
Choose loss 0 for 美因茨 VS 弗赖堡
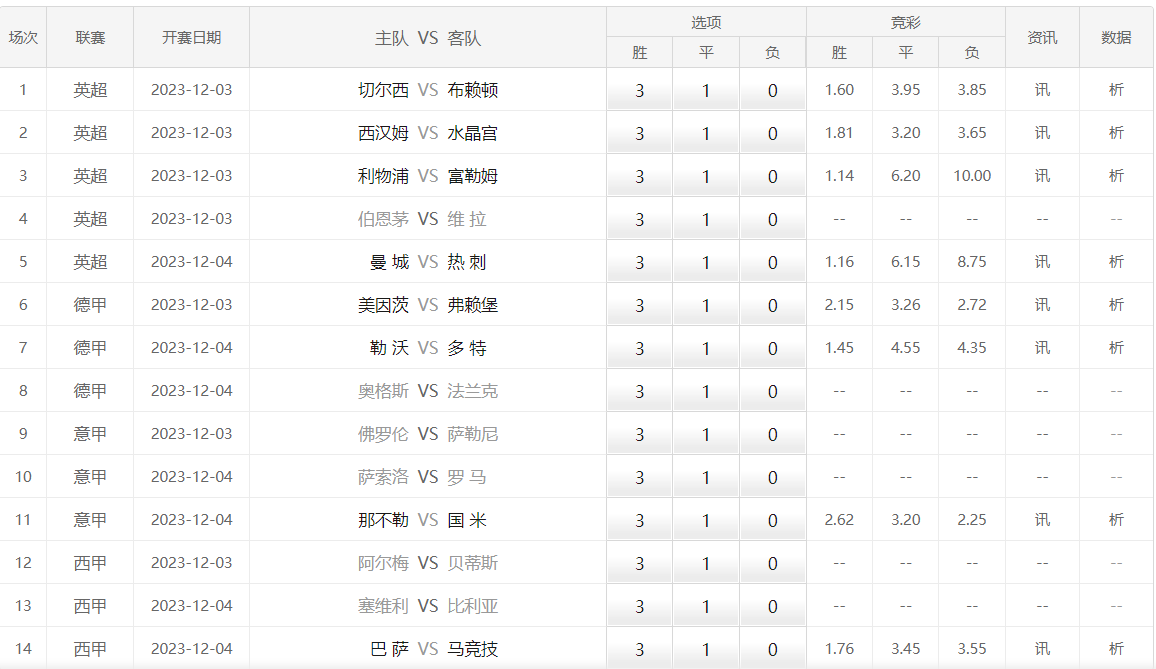coord(772,305)
